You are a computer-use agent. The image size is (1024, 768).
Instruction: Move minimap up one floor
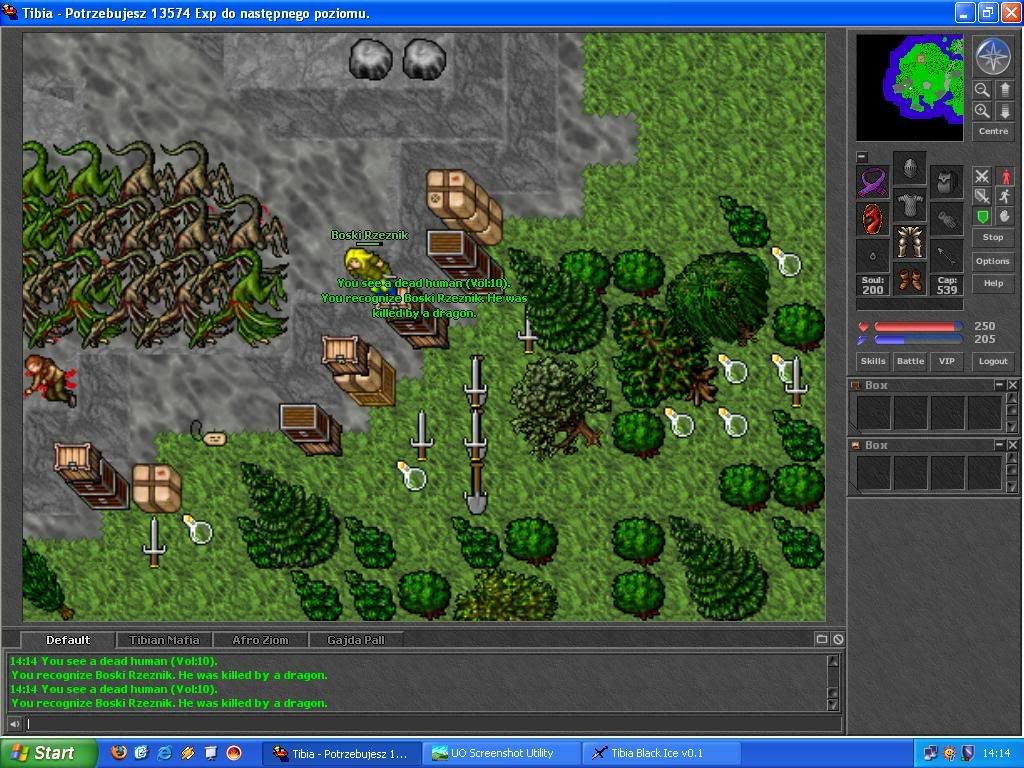pos(1004,90)
